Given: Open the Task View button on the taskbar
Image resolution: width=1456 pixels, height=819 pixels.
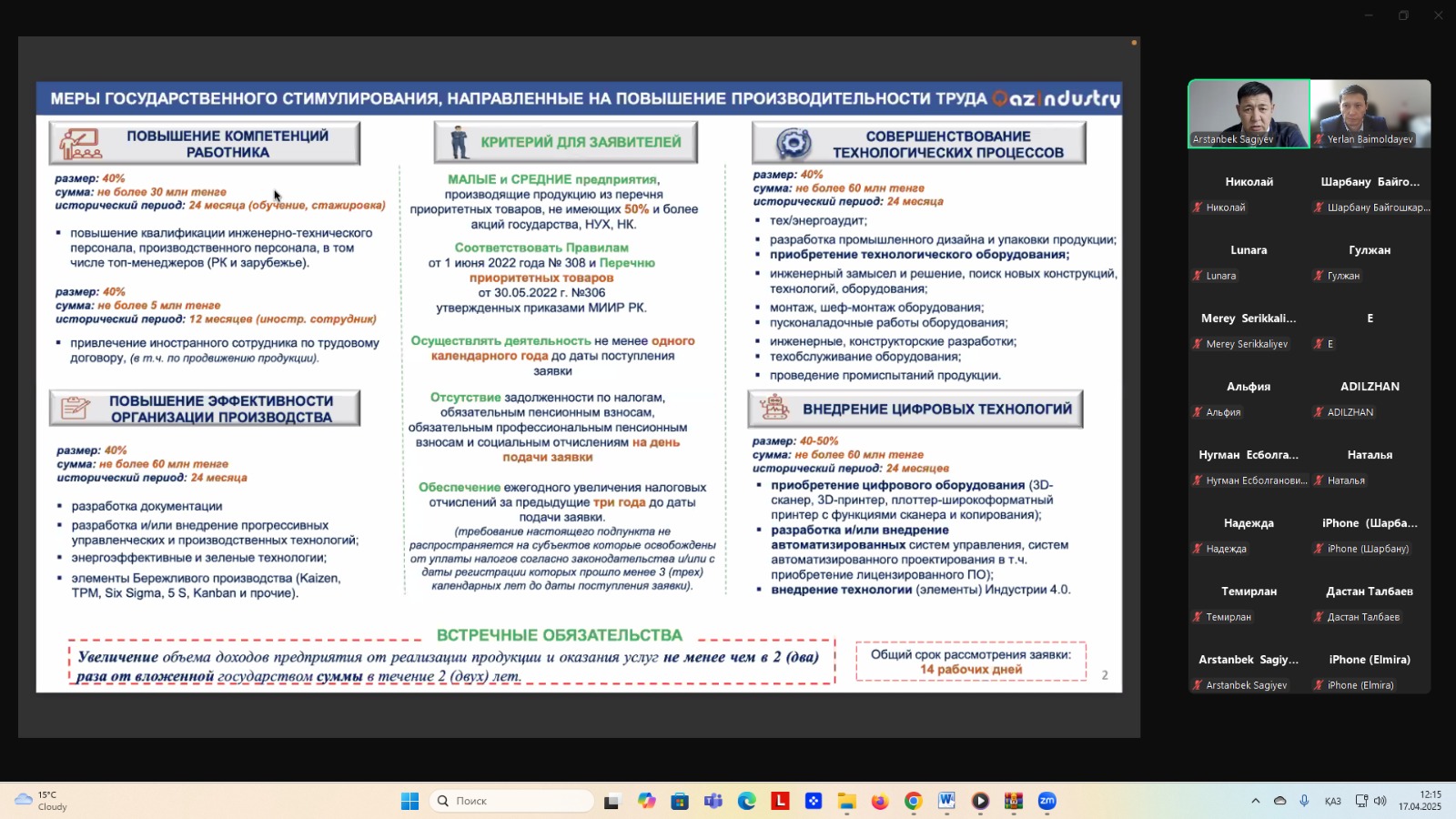Looking at the screenshot, I should tap(612, 801).
